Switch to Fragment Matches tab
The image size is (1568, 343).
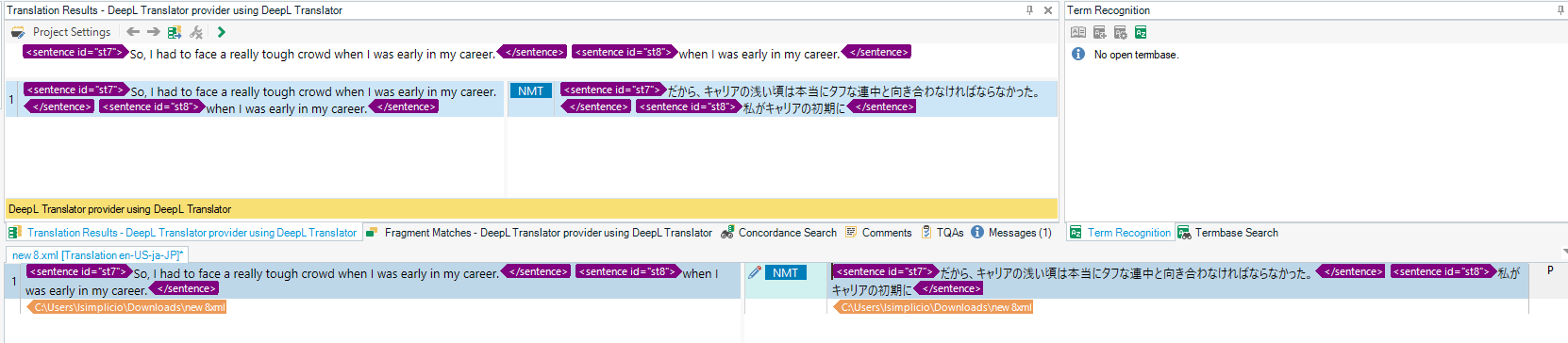(x=539, y=233)
